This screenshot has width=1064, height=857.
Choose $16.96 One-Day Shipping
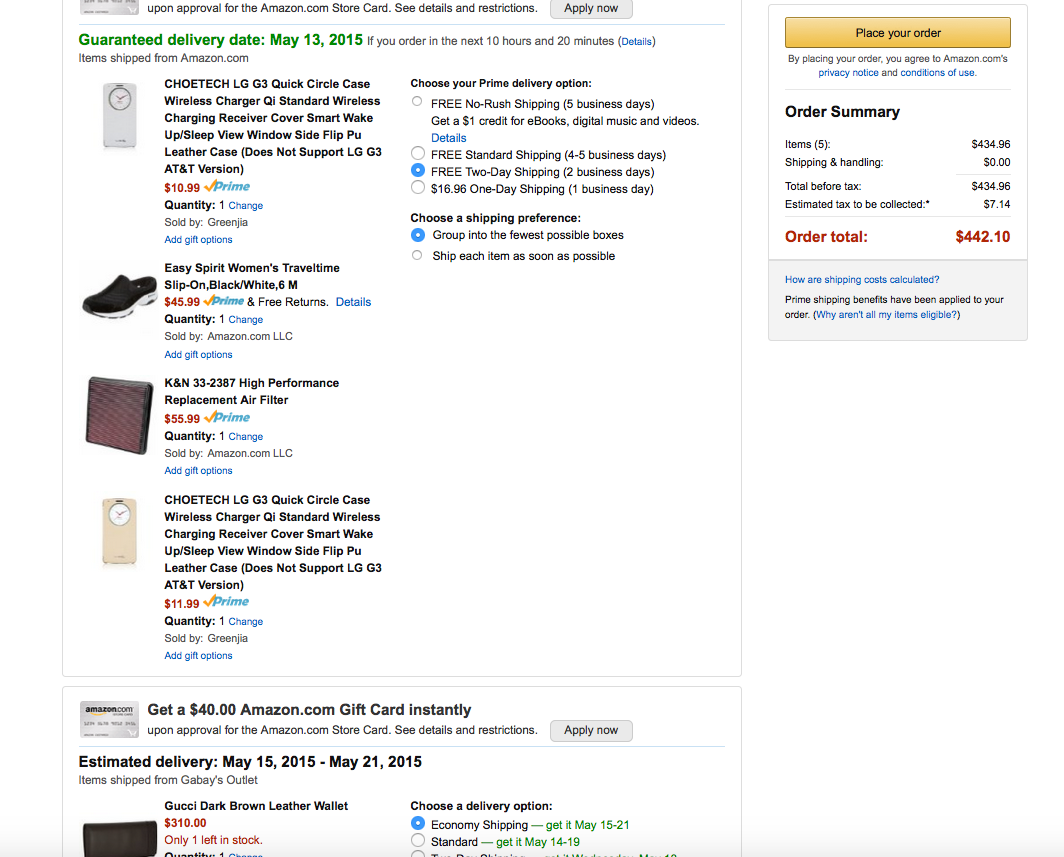click(418, 188)
